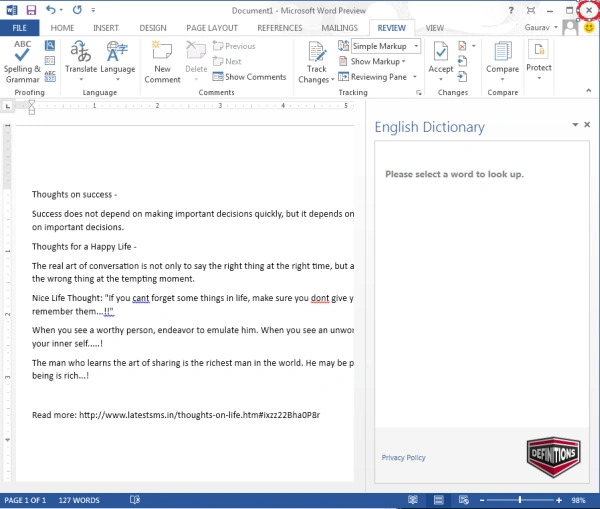The height and width of the screenshot is (509, 600).
Task: Jump to Previous Change icon
Action: point(462,61)
